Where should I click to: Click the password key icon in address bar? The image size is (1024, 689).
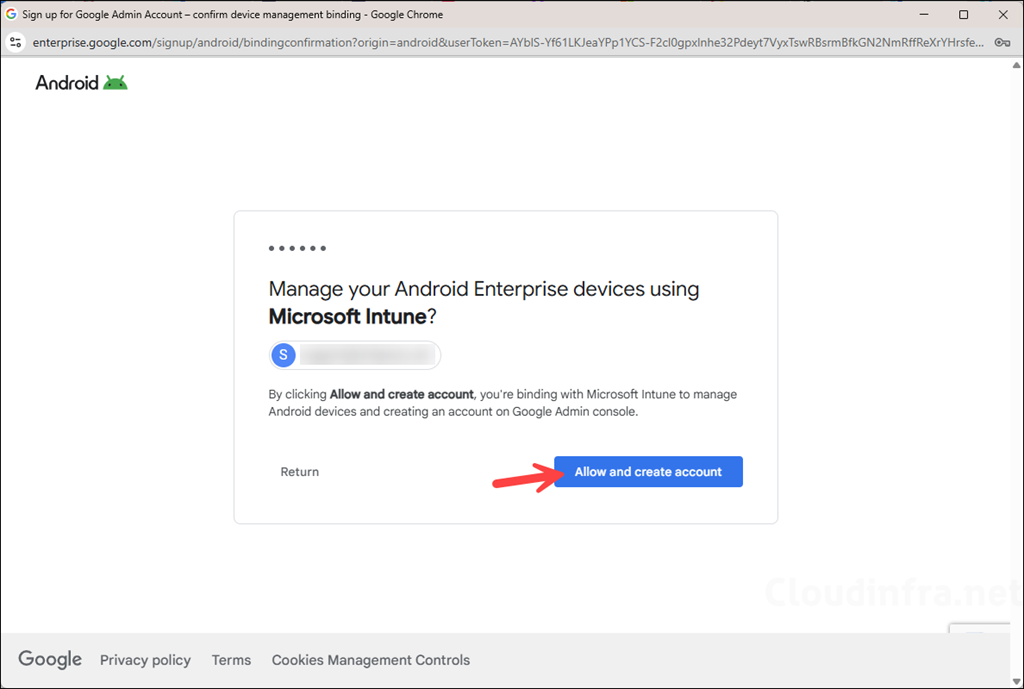[1002, 42]
